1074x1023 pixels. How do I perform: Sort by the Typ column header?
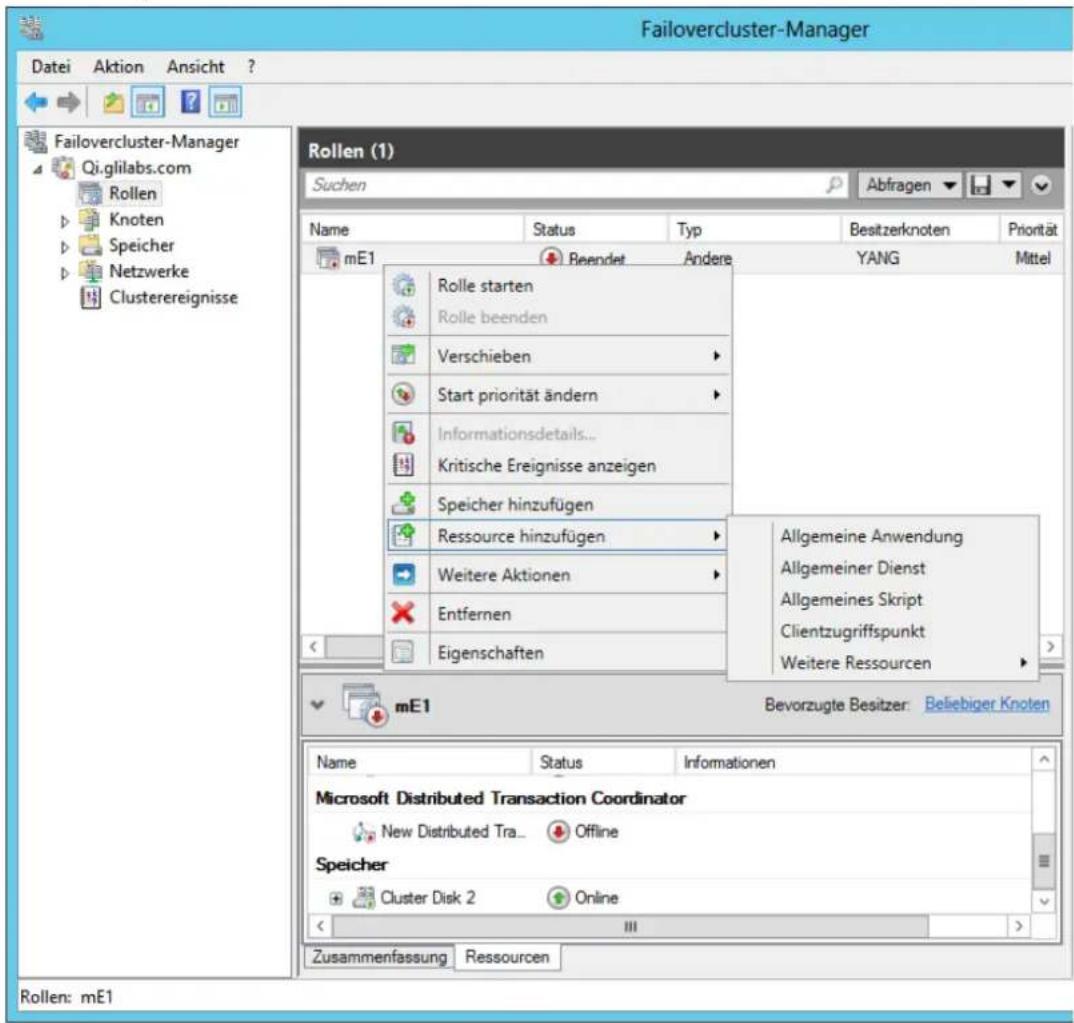click(753, 229)
